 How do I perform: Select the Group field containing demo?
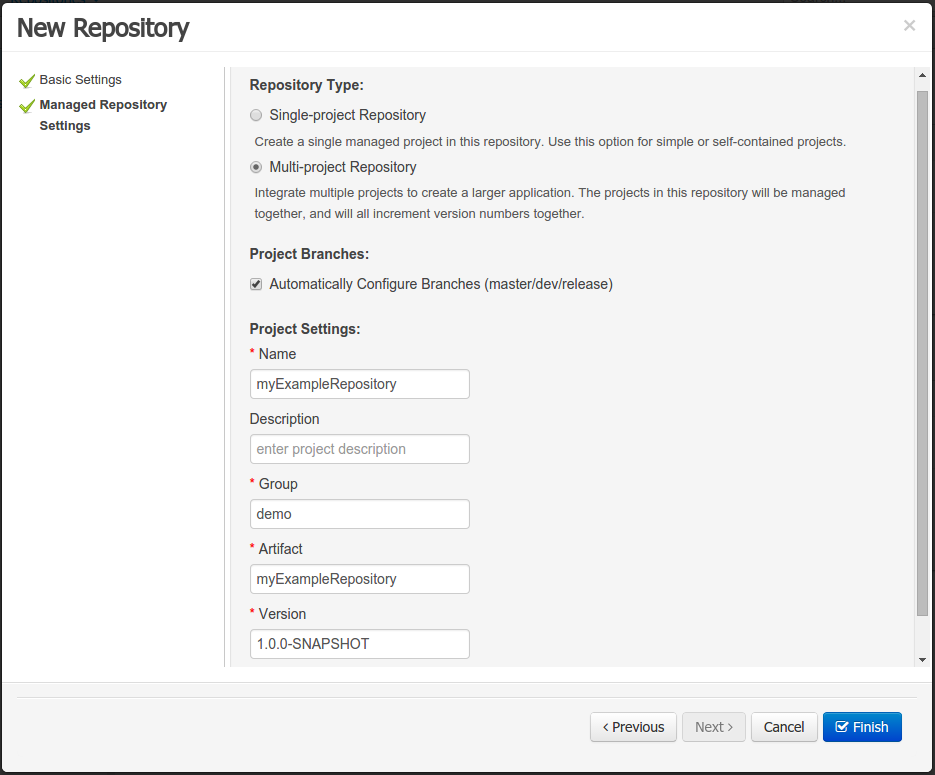click(359, 514)
